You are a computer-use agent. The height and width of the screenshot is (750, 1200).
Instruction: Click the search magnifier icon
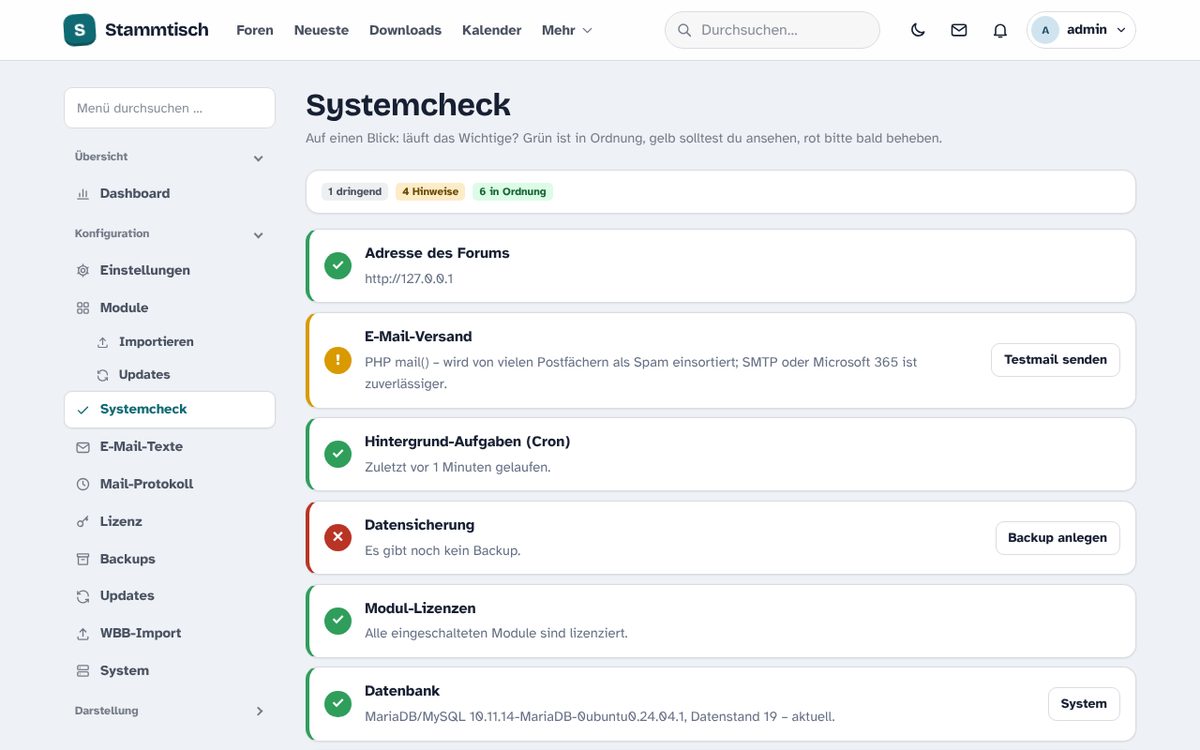tap(685, 30)
